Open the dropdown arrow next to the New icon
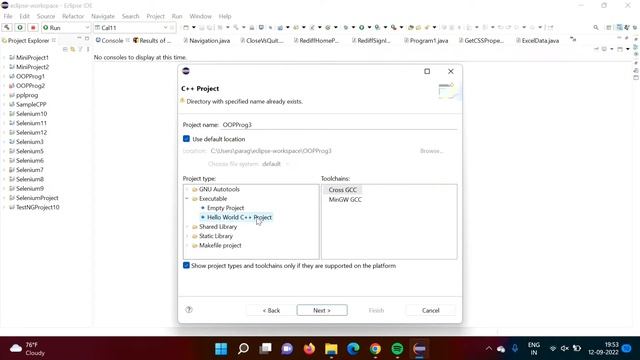Viewport: 640px width, 360px height. tap(193, 27)
